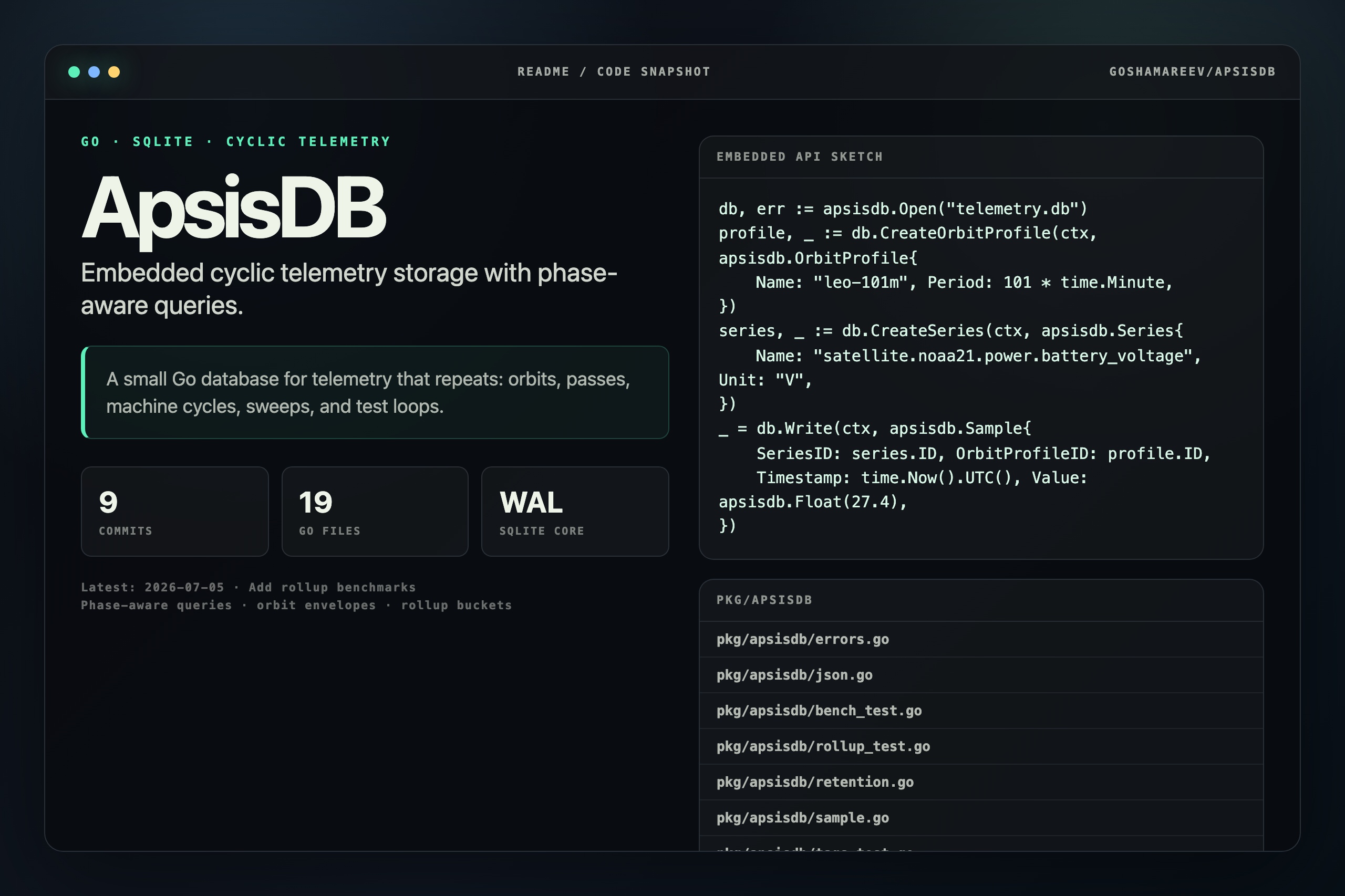Click the blue window dot
The height and width of the screenshot is (896, 1345).
click(x=94, y=72)
